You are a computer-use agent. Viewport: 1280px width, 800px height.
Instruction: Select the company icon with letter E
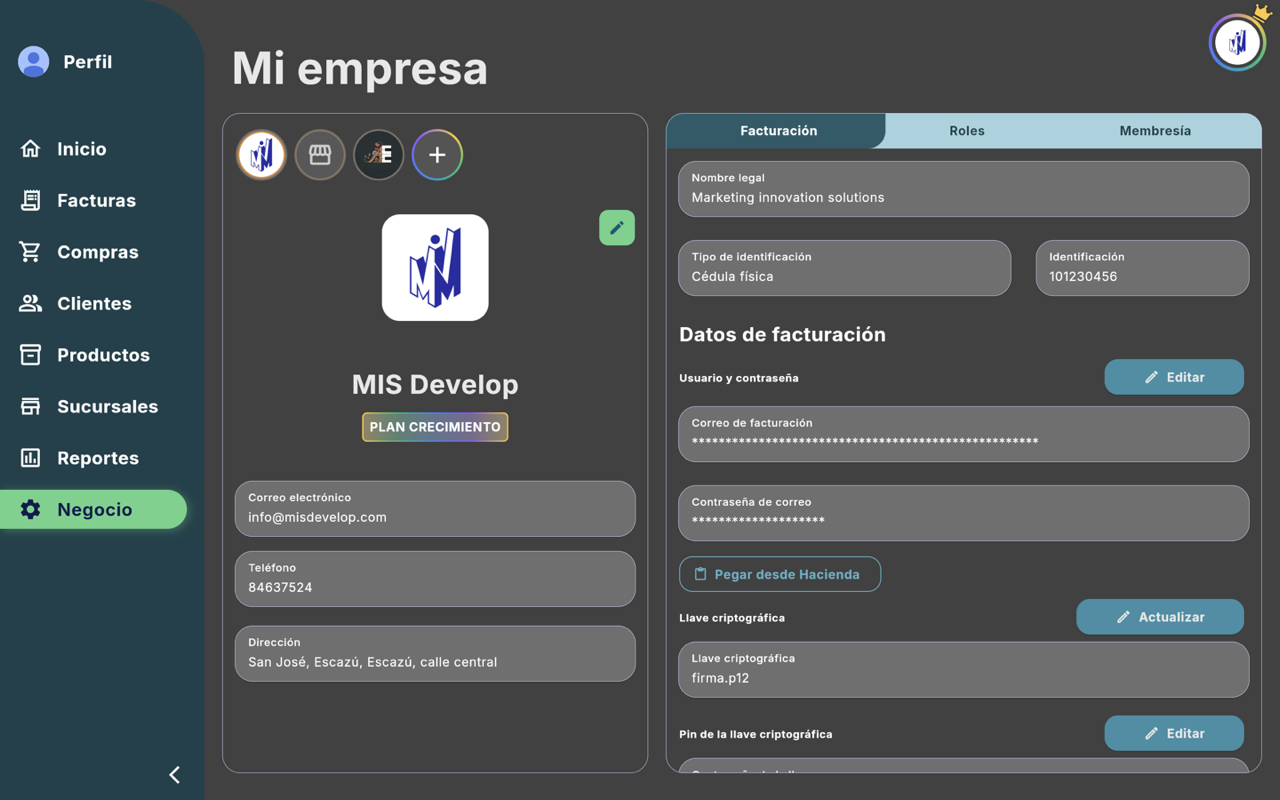(379, 155)
